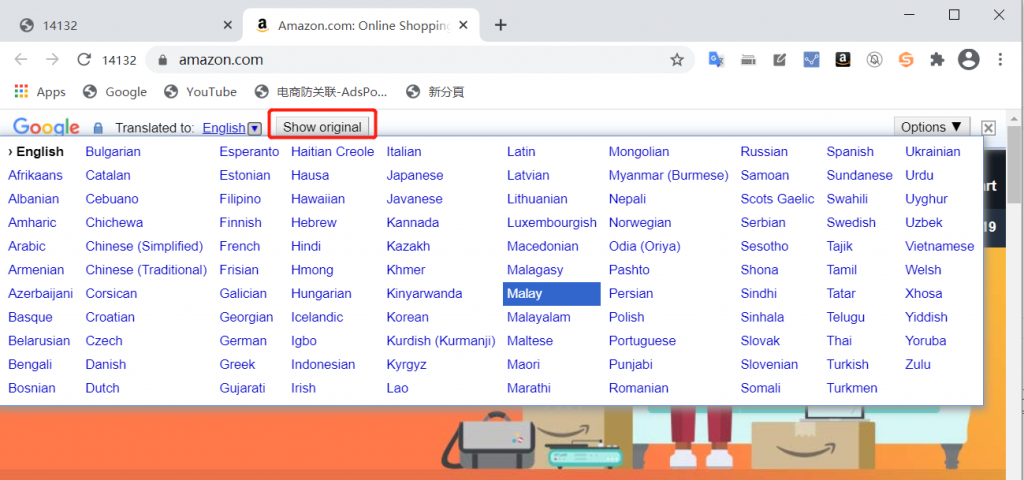Select Thai in the language list
1024x480 pixels.
point(839,341)
